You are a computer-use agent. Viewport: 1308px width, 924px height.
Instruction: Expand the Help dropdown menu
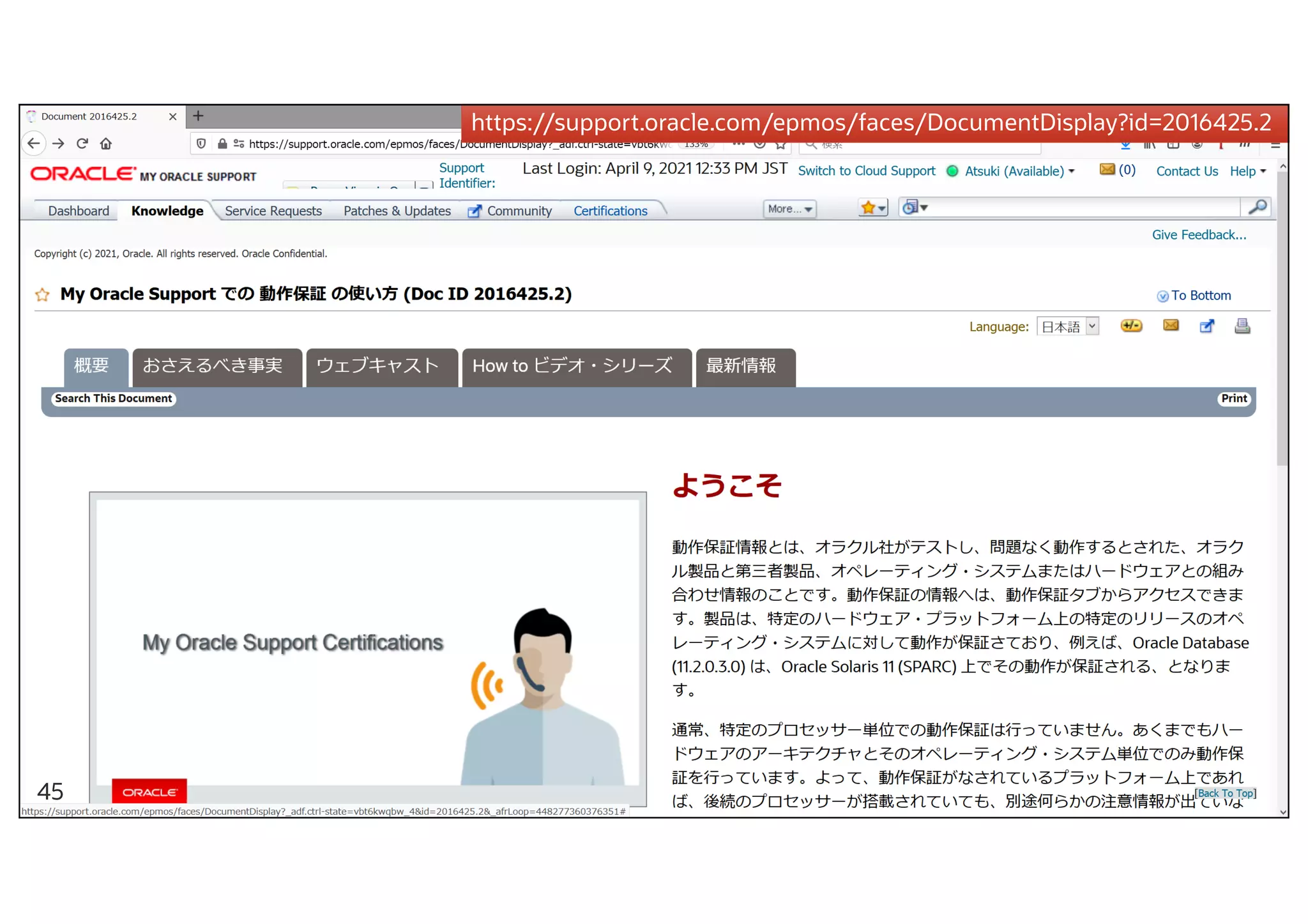click(1248, 171)
